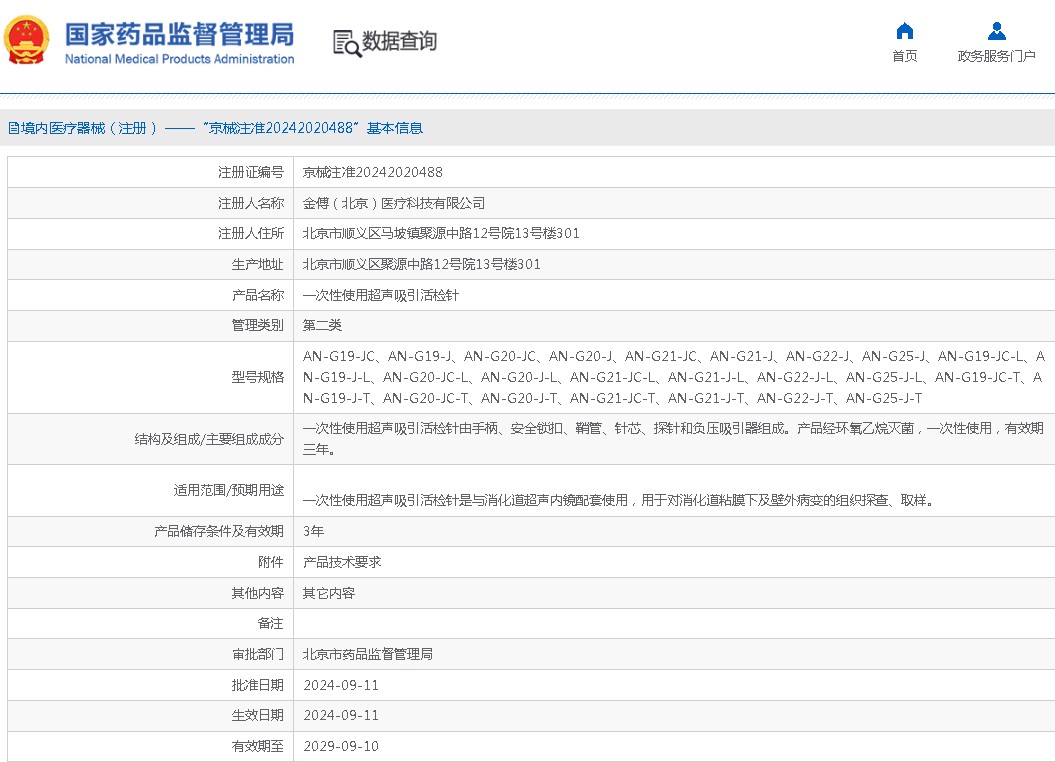This screenshot has width=1055, height=762.
Task: Click the 结构及组成 description text
Action: [673, 439]
